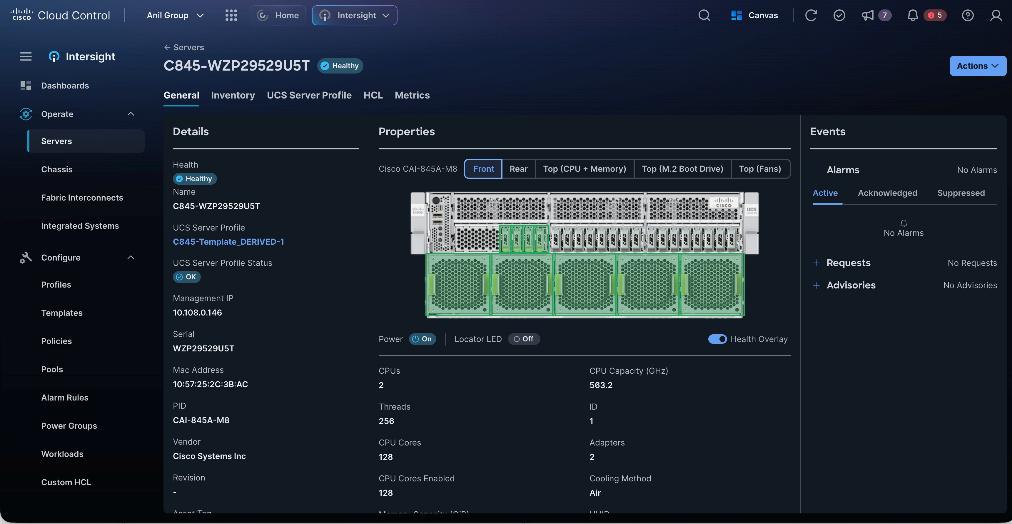Open the search magnifier icon
1012x524 pixels.
(x=704, y=15)
